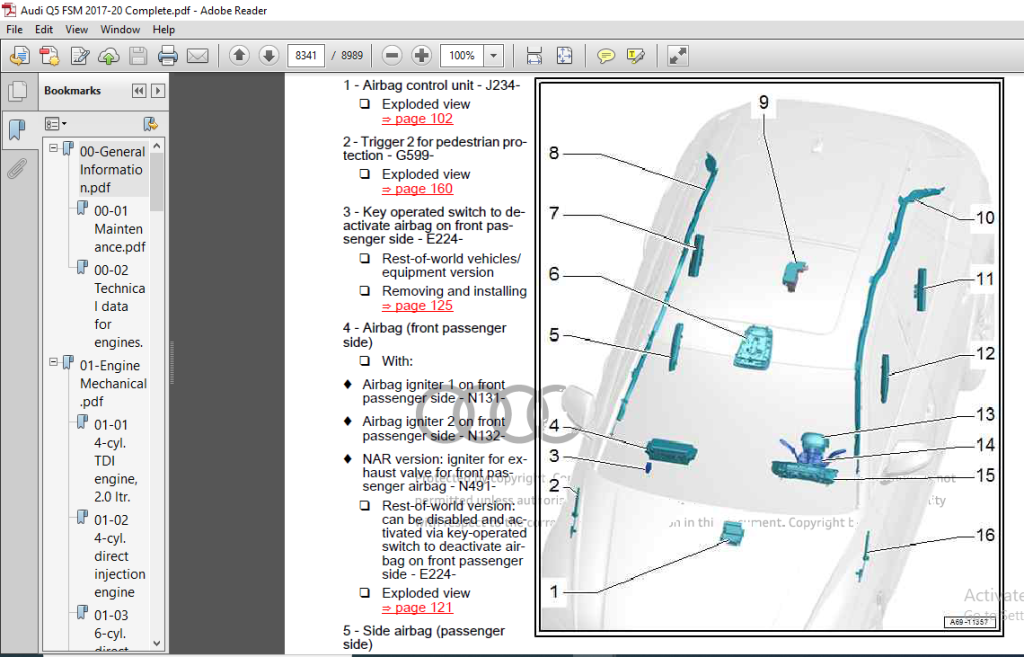Image resolution: width=1024 pixels, height=657 pixels.
Task: Click the highlight text tool icon
Action: (635, 56)
